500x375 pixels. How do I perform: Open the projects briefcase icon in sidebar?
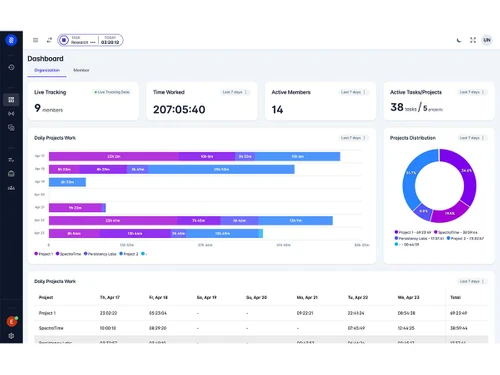(11, 174)
